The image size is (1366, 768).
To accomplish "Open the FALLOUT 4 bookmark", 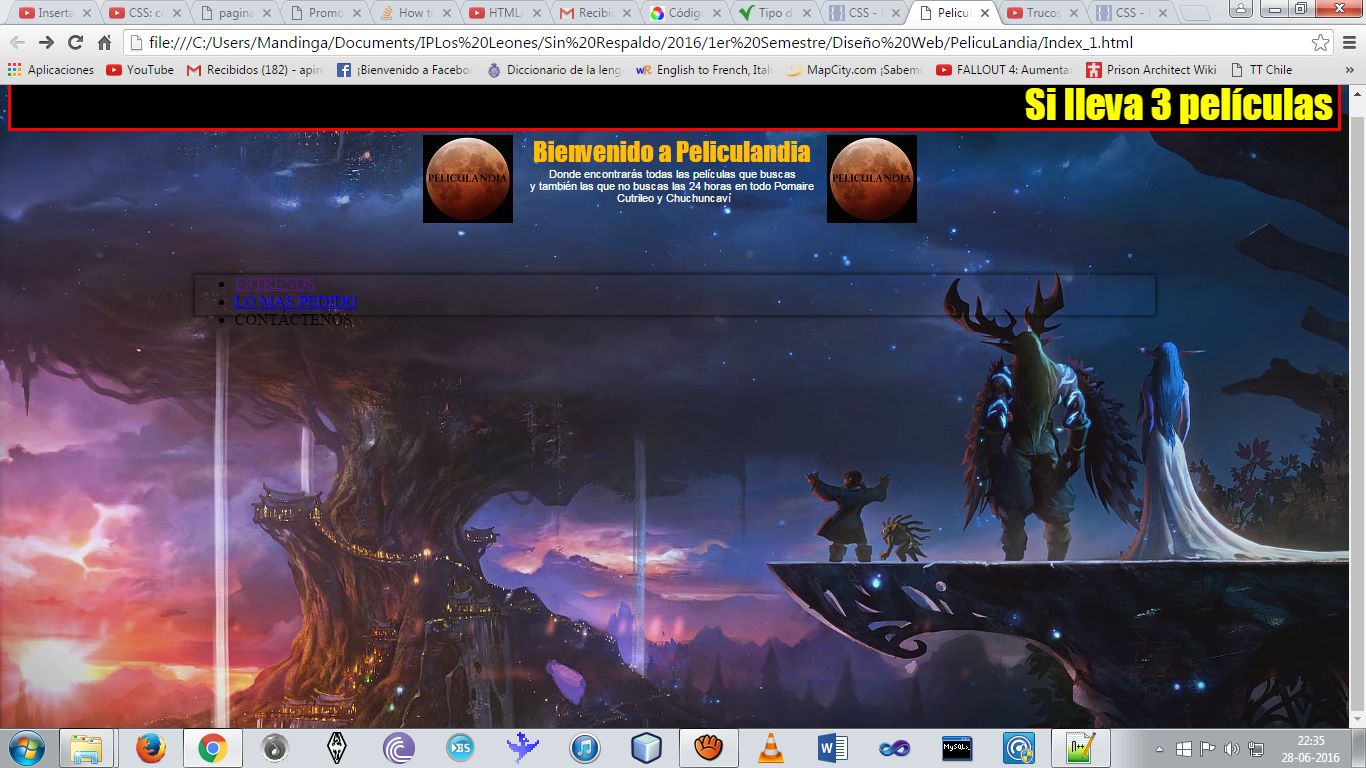I will pos(1005,70).
